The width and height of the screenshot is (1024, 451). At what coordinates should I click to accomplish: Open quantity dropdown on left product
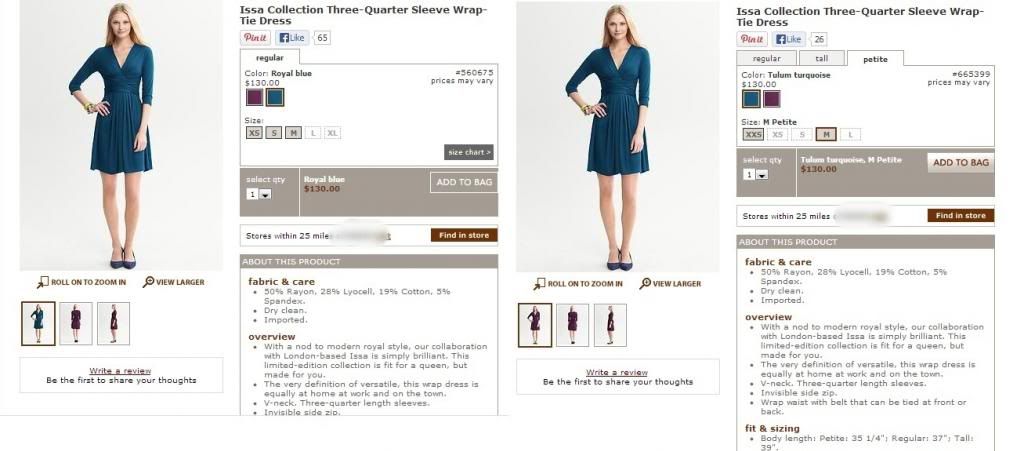259,194
